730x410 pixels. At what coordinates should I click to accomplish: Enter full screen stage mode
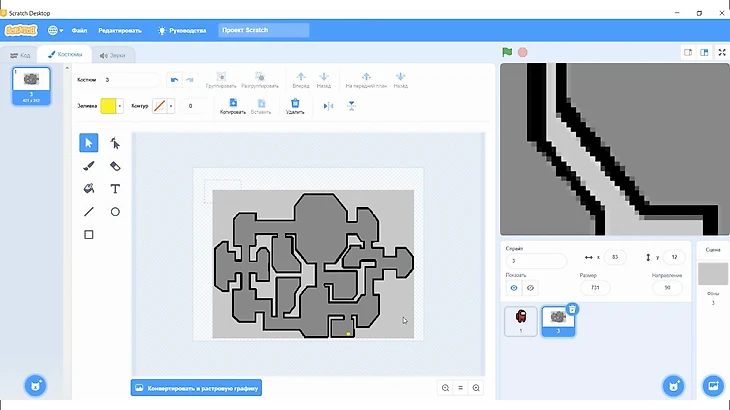point(722,52)
